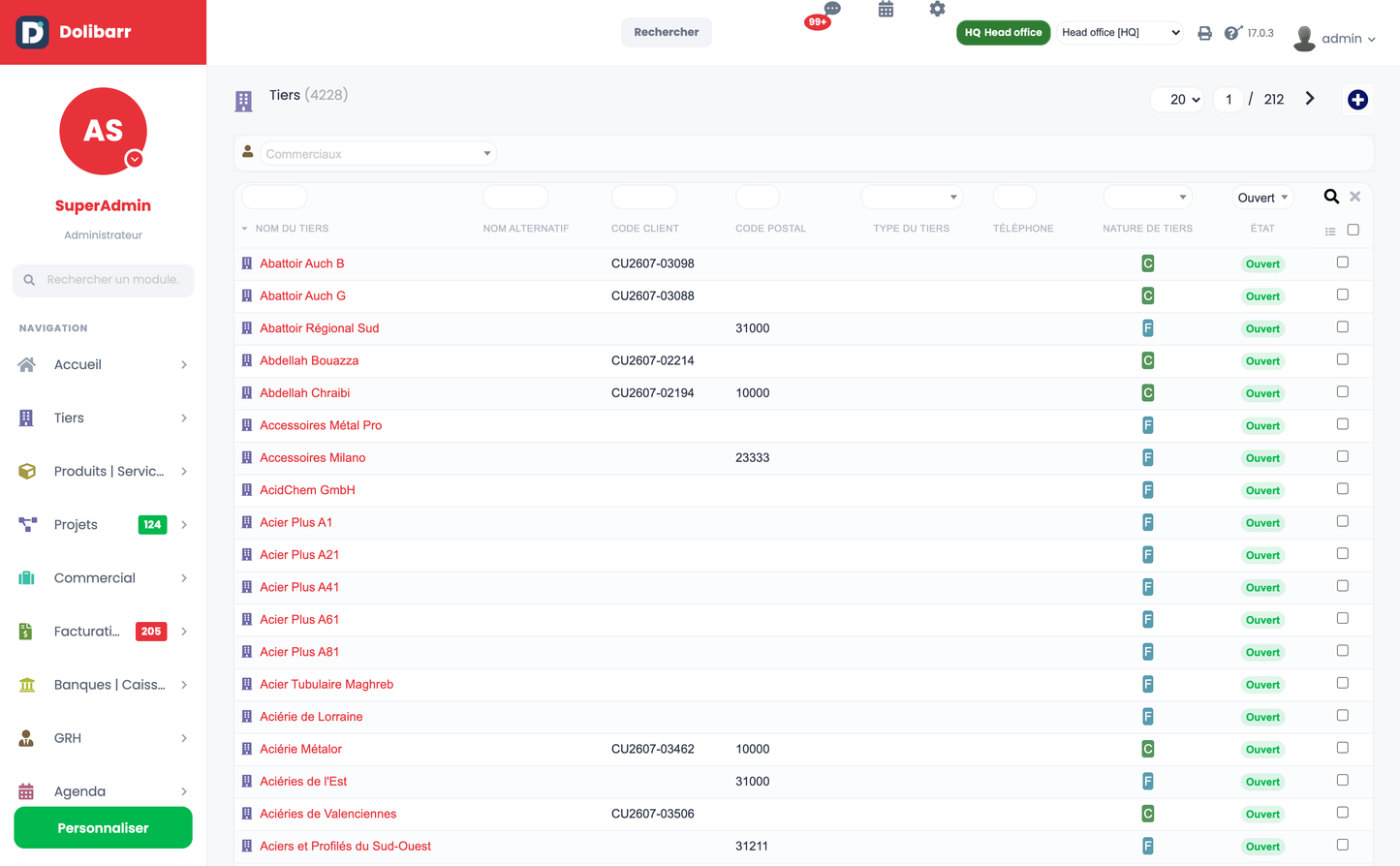Screen dimensions: 1400x866
Task: Expand the admin user menu
Action: tap(1349, 39)
